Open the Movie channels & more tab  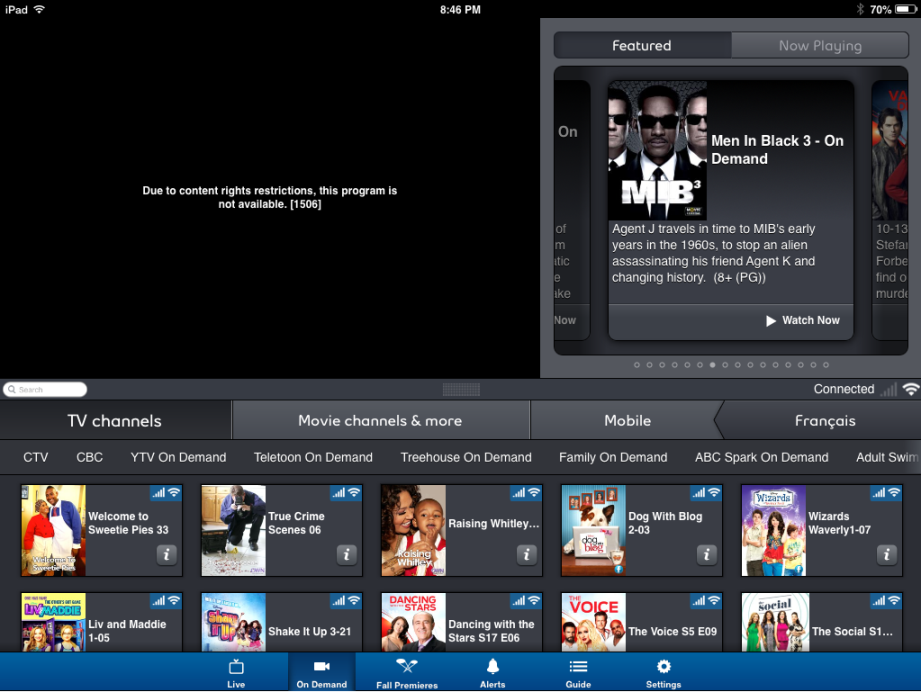click(380, 420)
